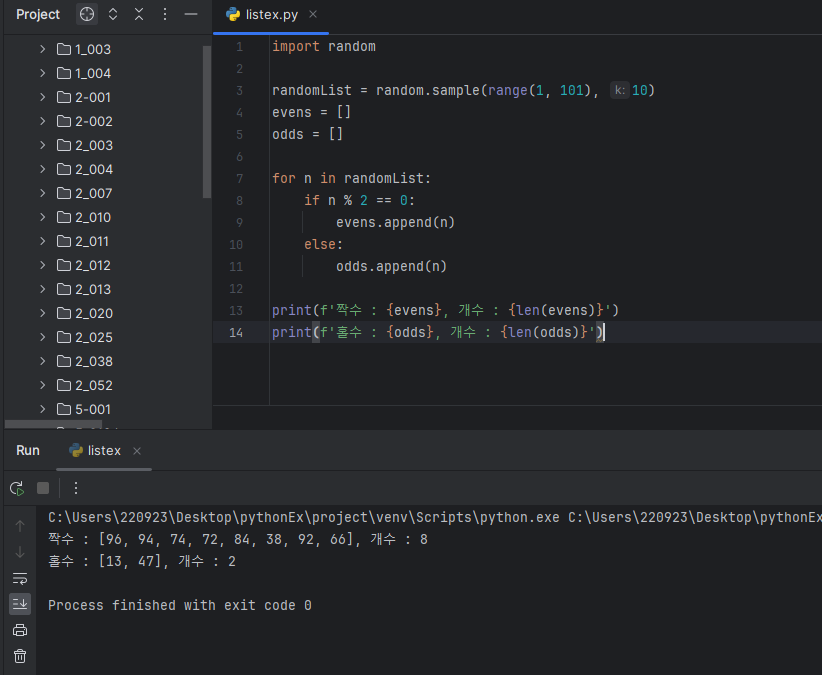Viewport: 822px width, 675px height.
Task: Expand the 1_003 folder
Action: tap(42, 49)
